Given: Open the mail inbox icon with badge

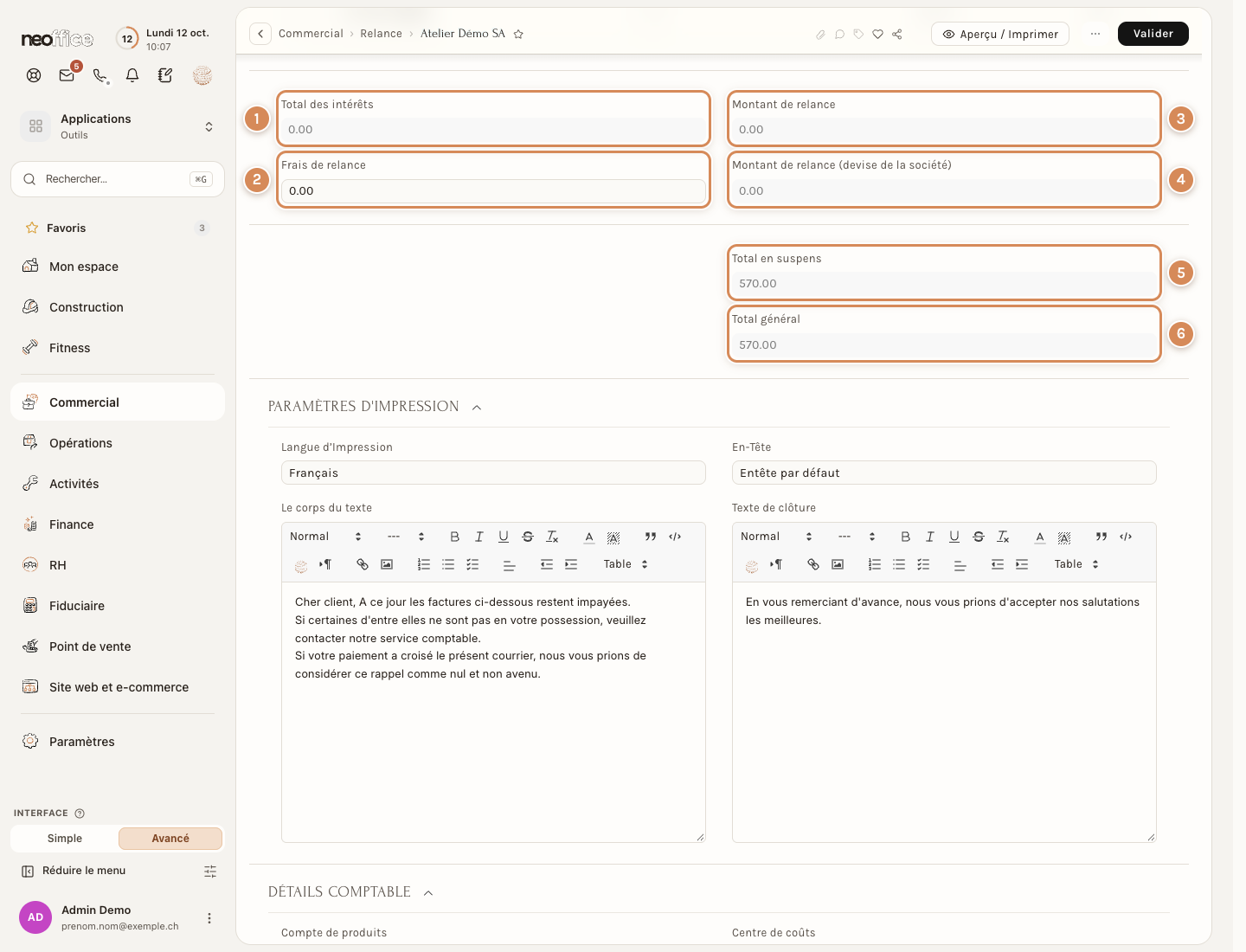Looking at the screenshot, I should (67, 75).
